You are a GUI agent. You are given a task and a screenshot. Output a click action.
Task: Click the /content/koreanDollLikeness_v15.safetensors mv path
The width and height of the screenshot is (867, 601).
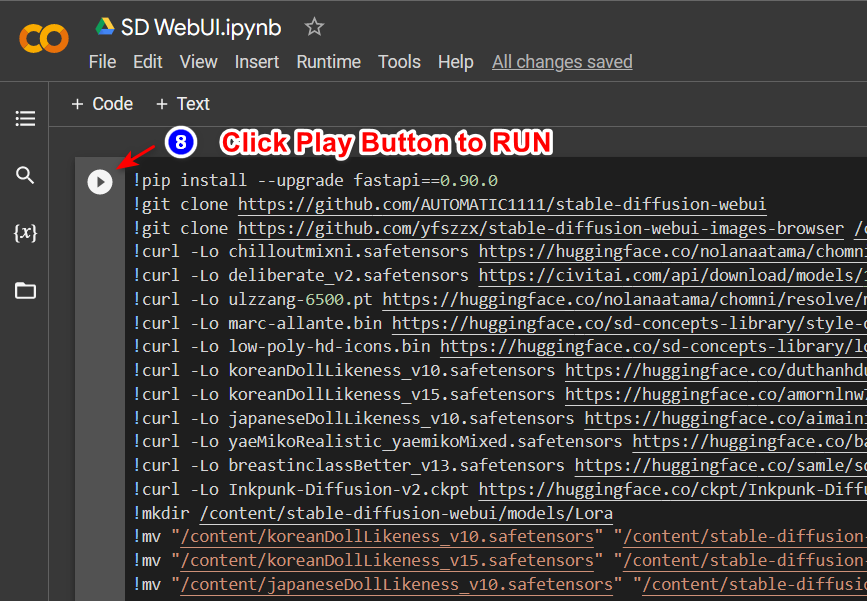click(387, 561)
